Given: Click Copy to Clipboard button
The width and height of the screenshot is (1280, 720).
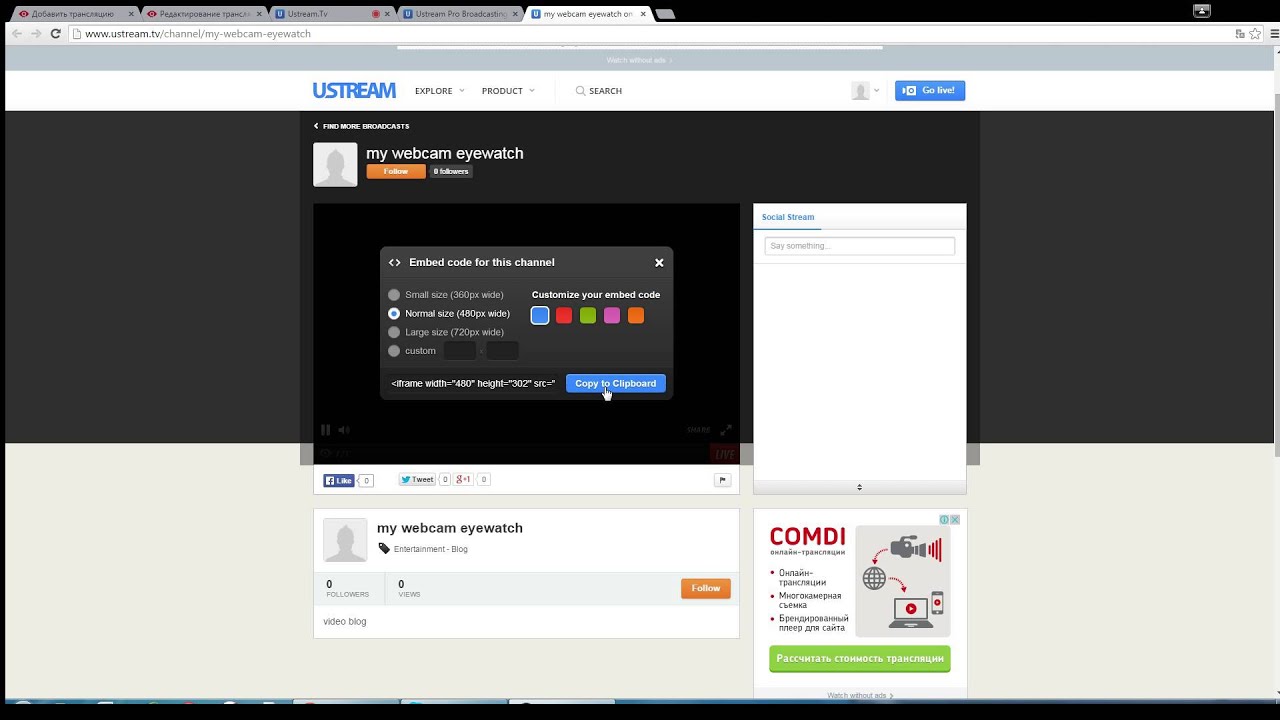Looking at the screenshot, I should coord(615,384).
